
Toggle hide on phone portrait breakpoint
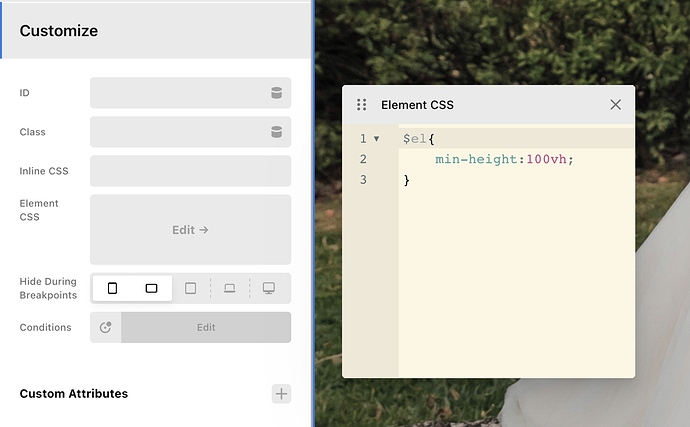point(112,288)
